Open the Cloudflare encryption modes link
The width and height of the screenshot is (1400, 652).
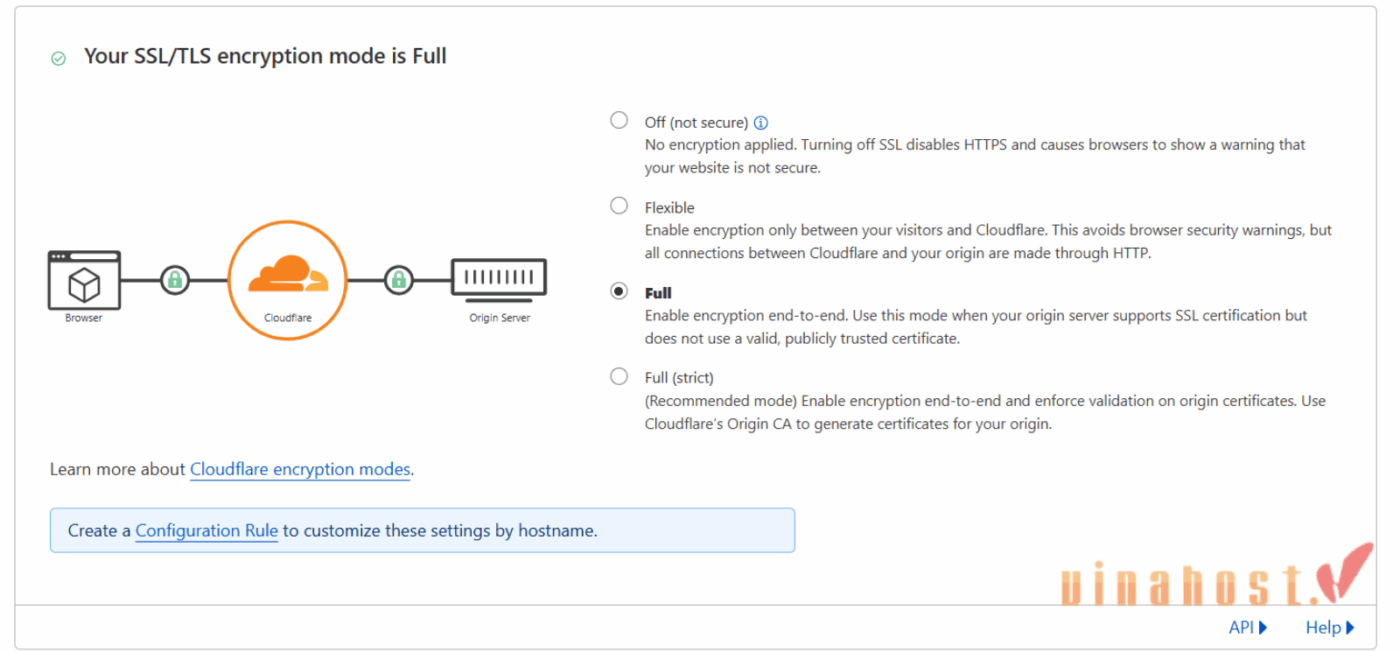tap(299, 469)
